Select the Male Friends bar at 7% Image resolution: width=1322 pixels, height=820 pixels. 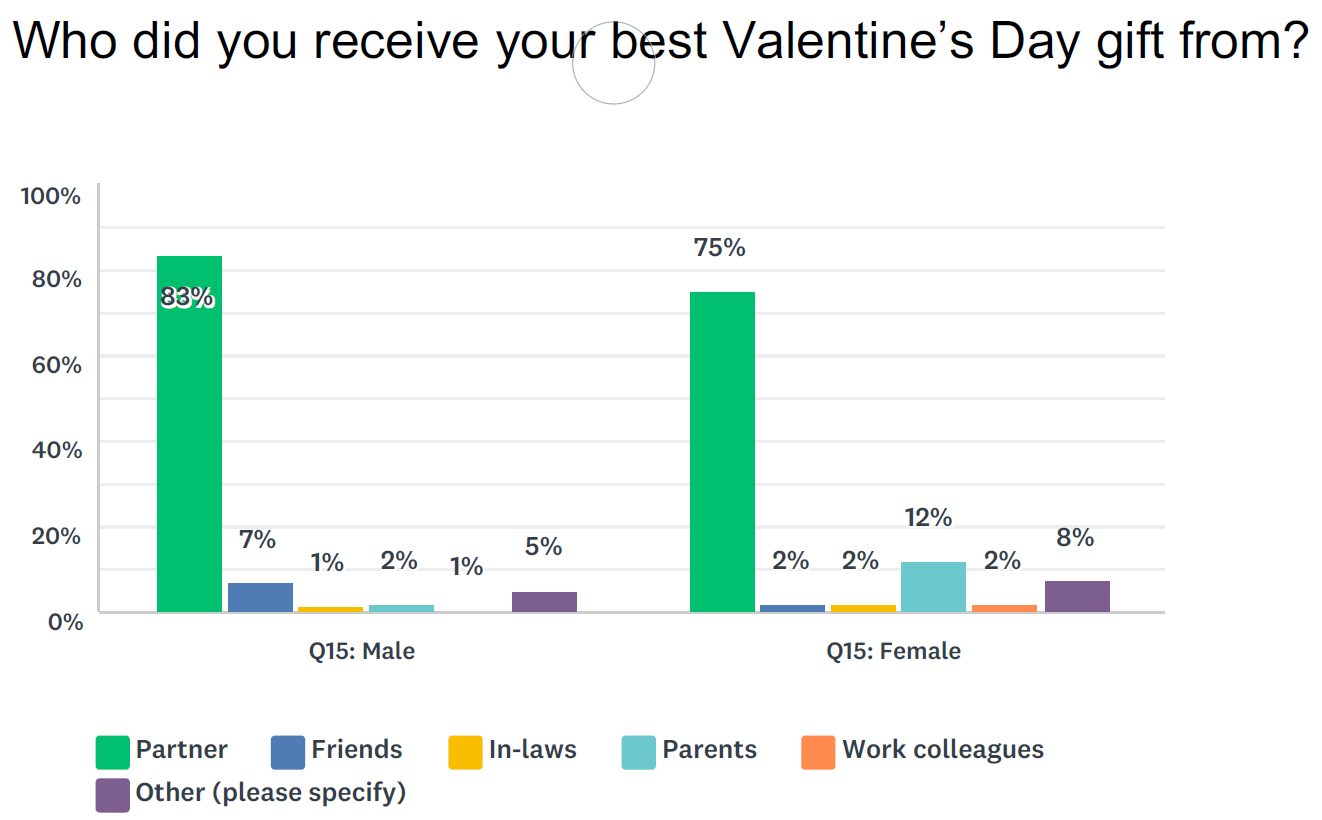[x=260, y=597]
